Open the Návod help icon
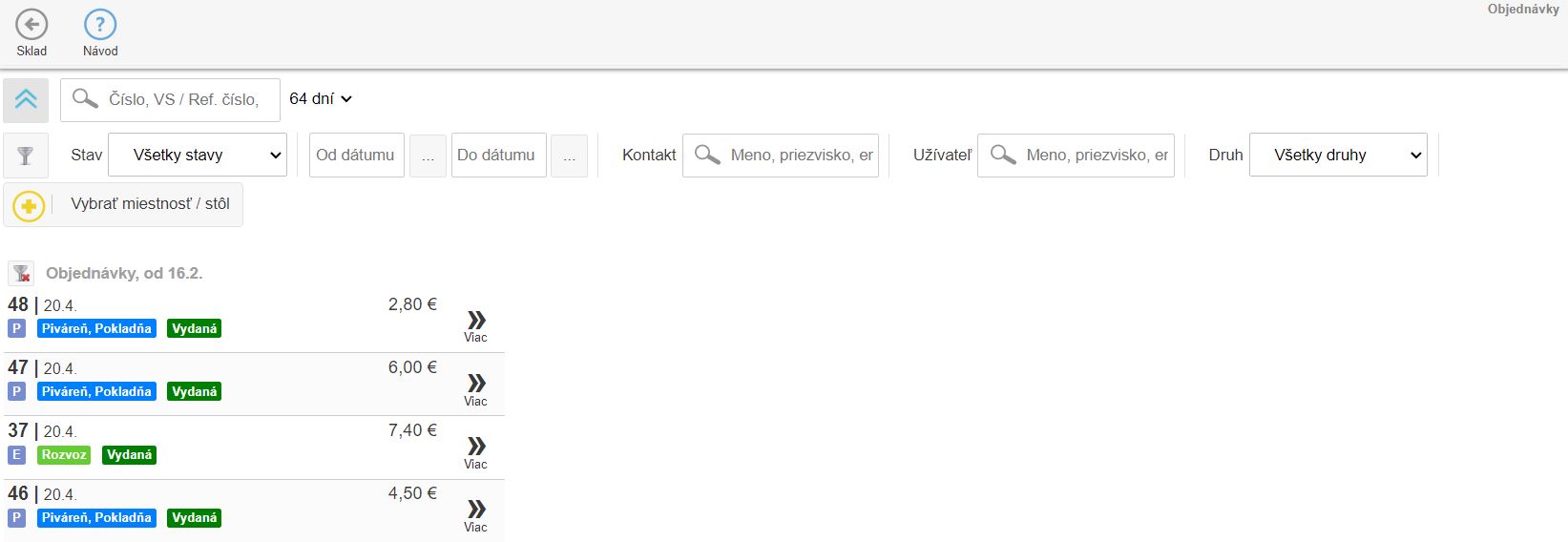This screenshot has width=1568, height=542. pos(100,26)
